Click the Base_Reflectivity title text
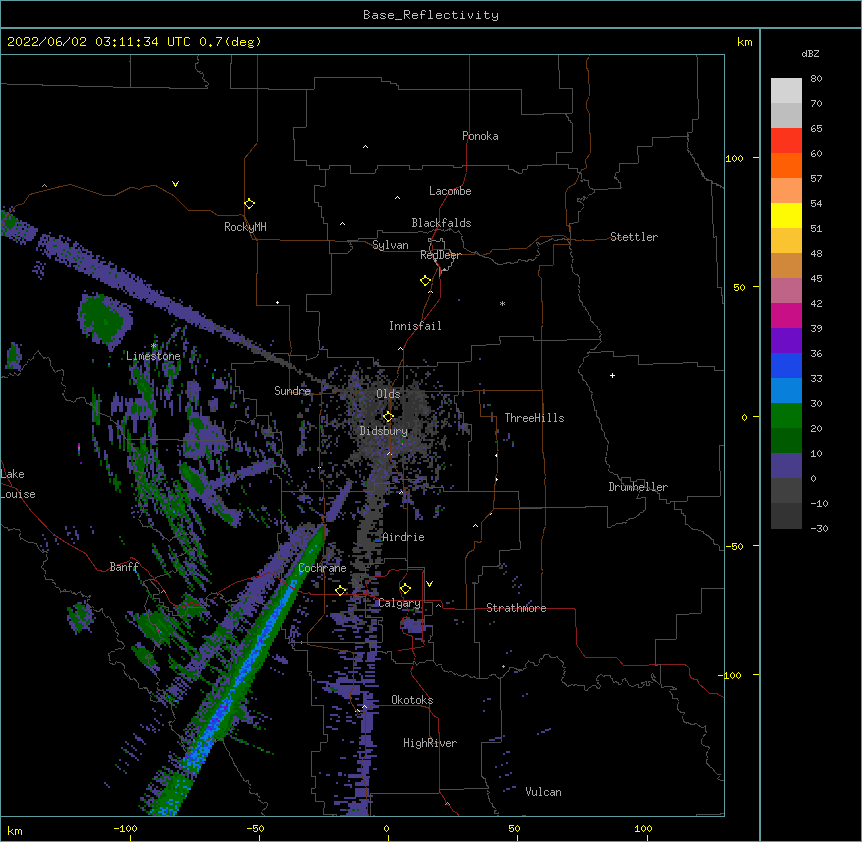862x842 pixels. pos(431,15)
